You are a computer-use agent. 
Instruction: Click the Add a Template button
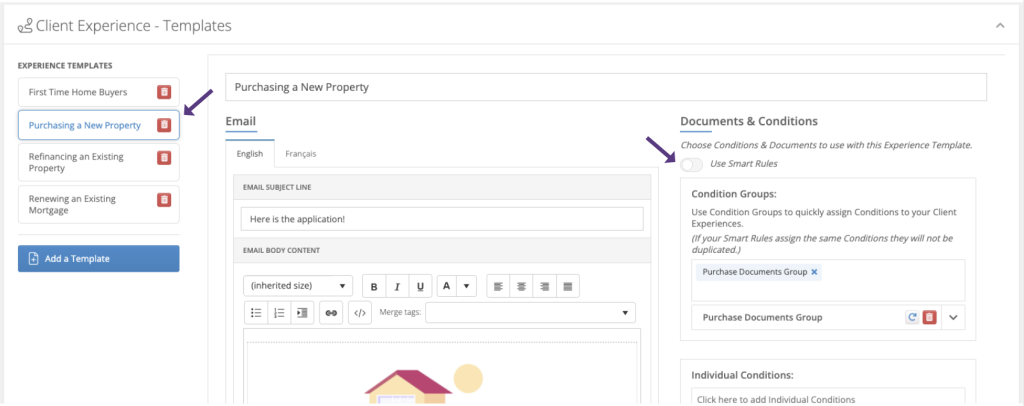click(99, 258)
